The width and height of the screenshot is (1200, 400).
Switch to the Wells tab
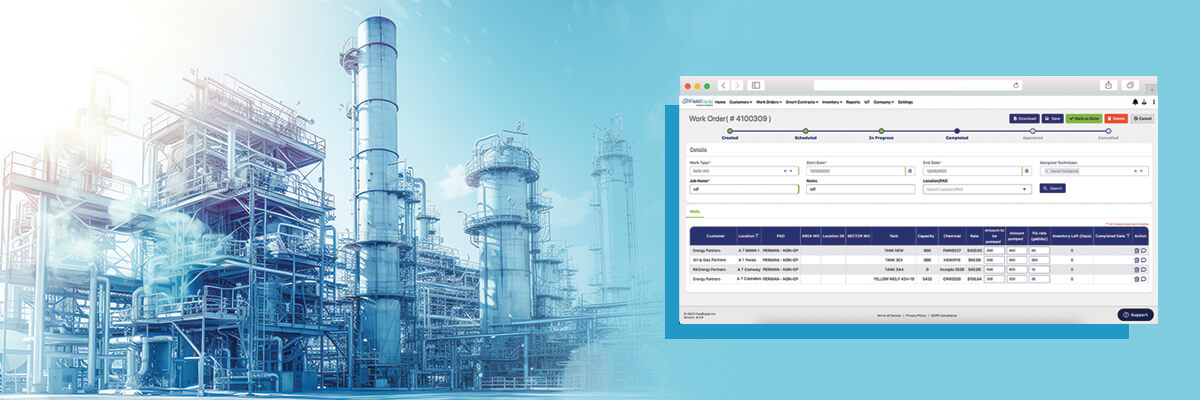[x=694, y=212]
